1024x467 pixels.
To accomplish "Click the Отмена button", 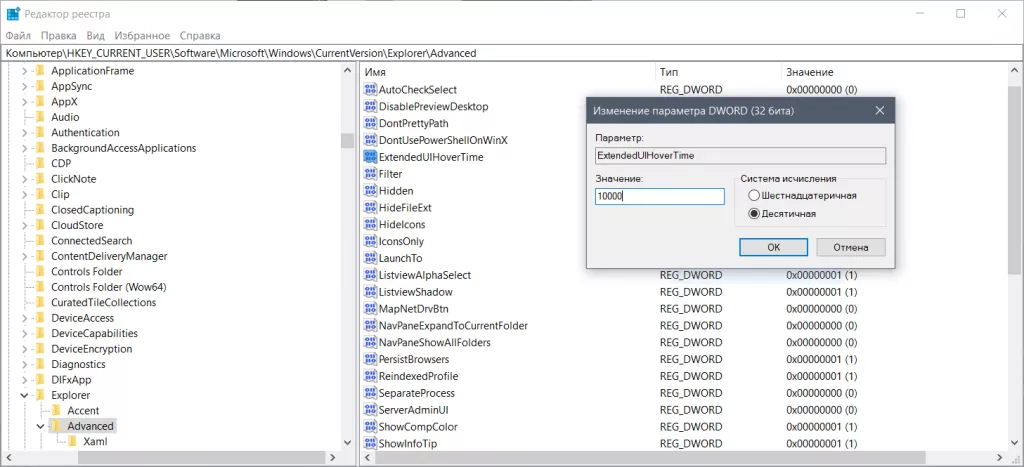I will pyautogui.click(x=850, y=247).
